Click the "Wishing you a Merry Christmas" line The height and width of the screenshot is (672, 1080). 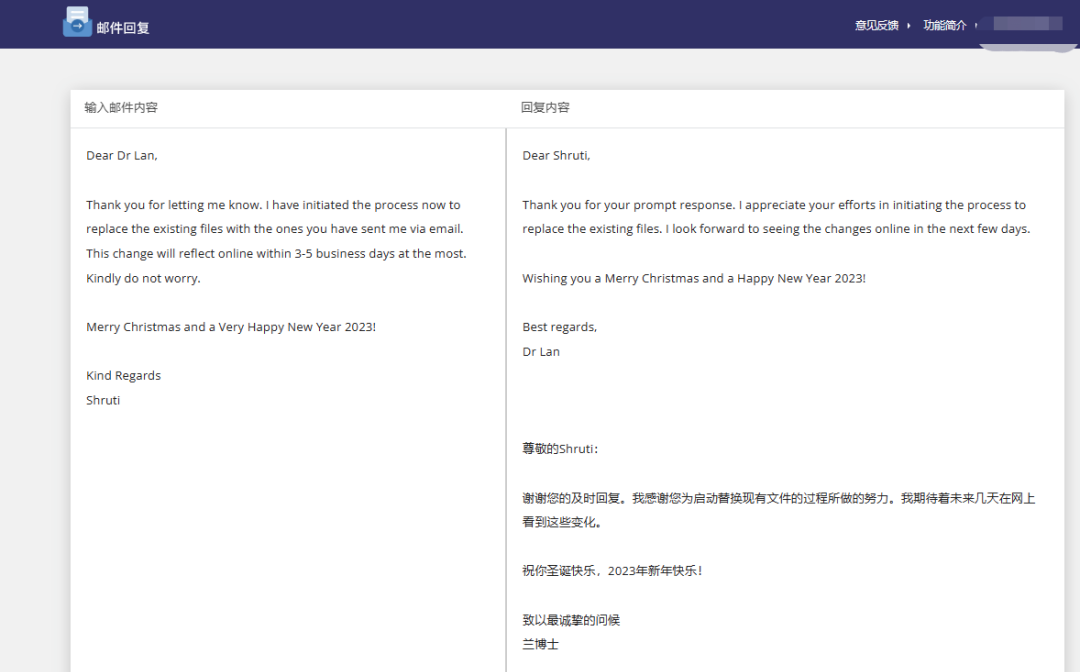693,278
